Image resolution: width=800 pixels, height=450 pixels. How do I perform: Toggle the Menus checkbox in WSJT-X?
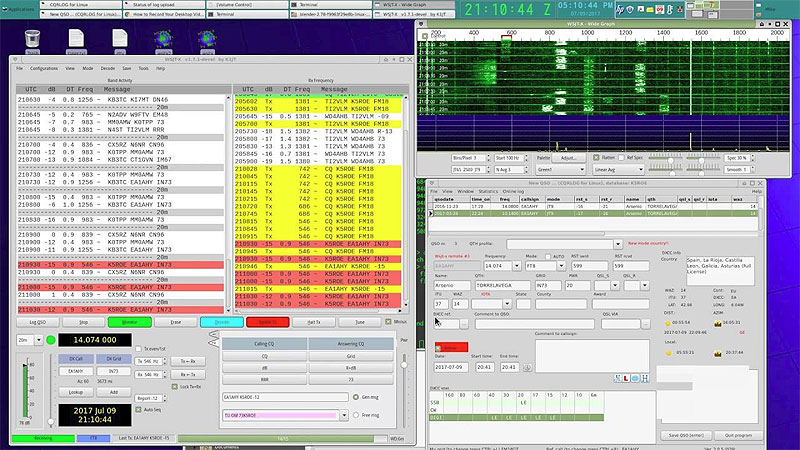(388, 322)
